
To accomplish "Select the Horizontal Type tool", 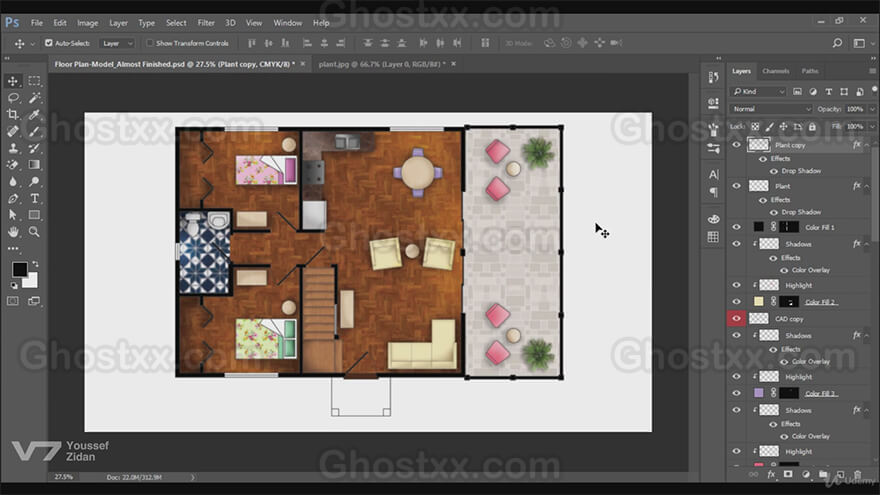I will click(34, 198).
